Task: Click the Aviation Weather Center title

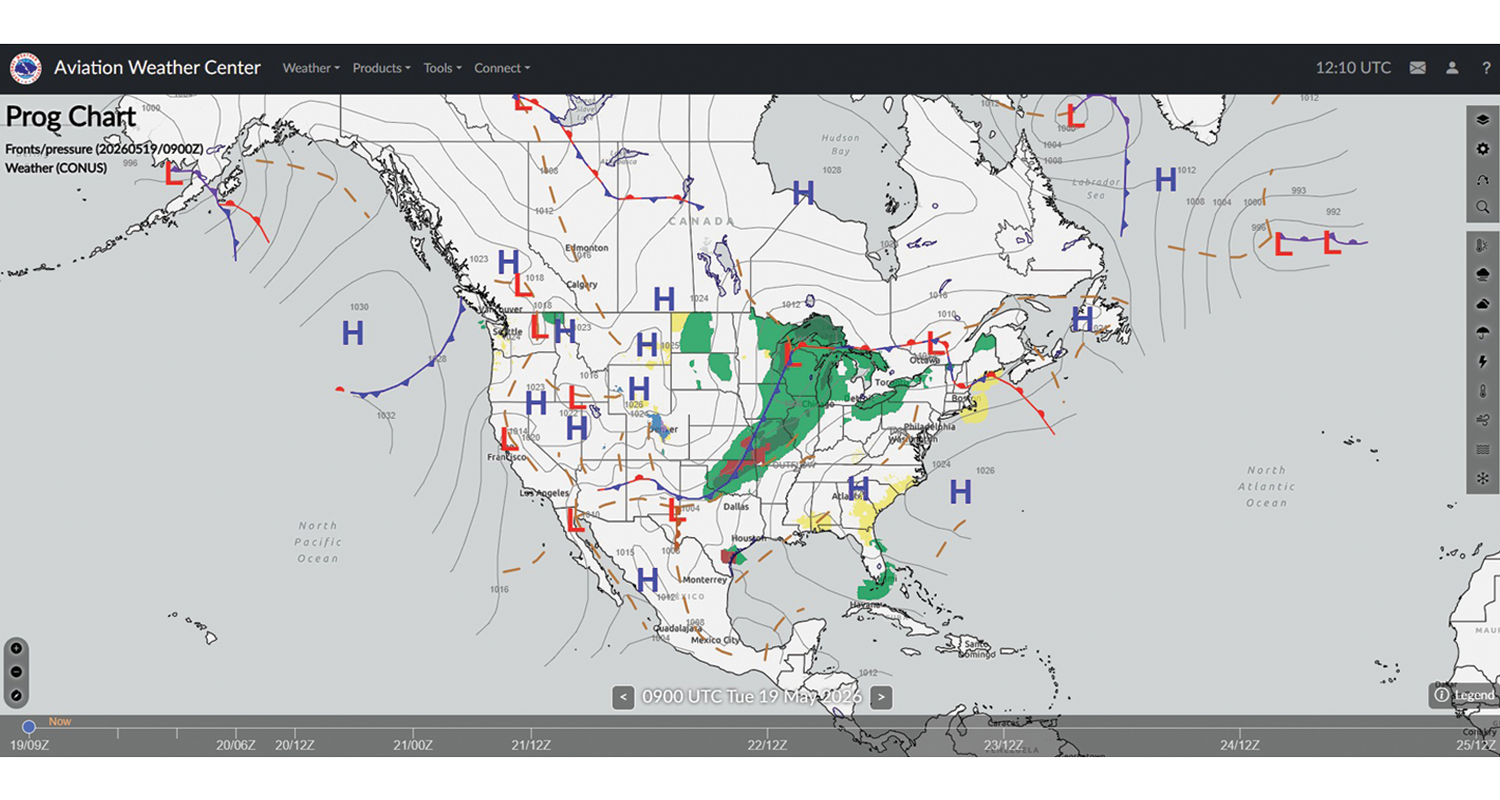Action: pyautogui.click(x=157, y=68)
